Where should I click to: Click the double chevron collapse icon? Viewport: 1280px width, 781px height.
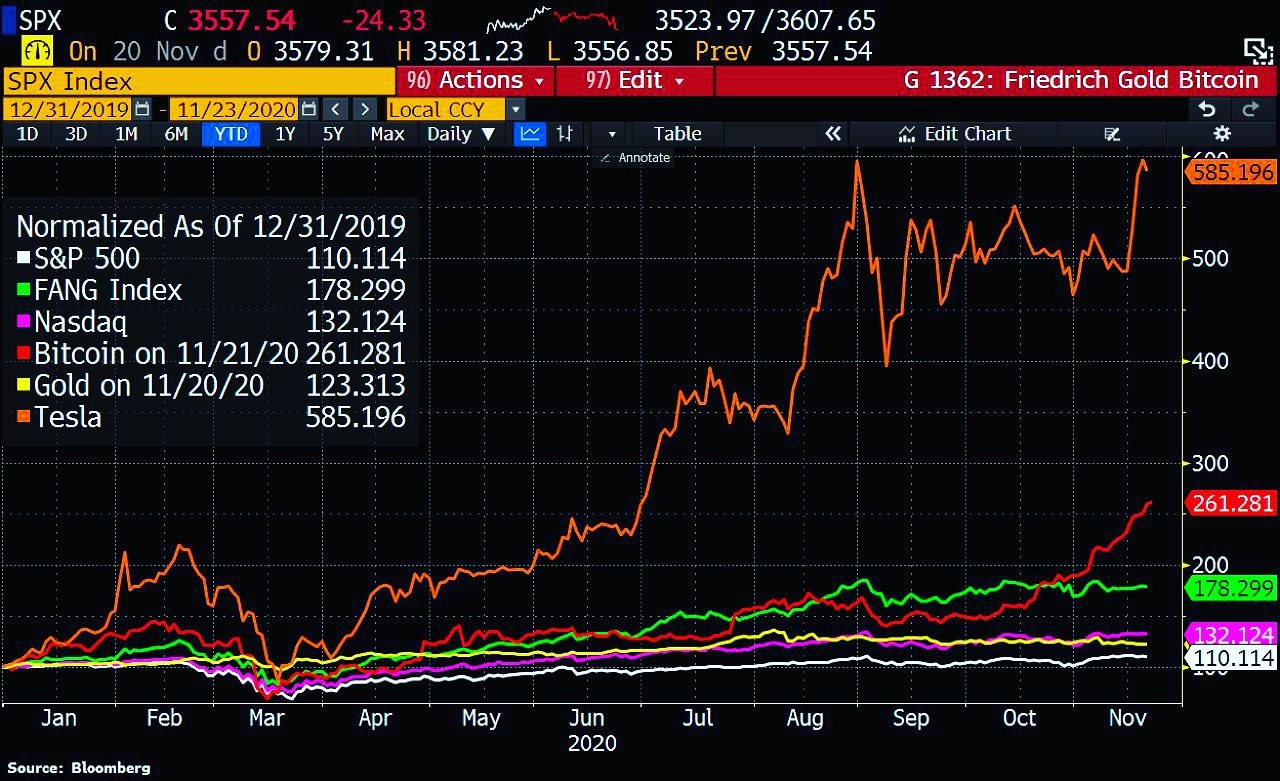click(x=833, y=134)
